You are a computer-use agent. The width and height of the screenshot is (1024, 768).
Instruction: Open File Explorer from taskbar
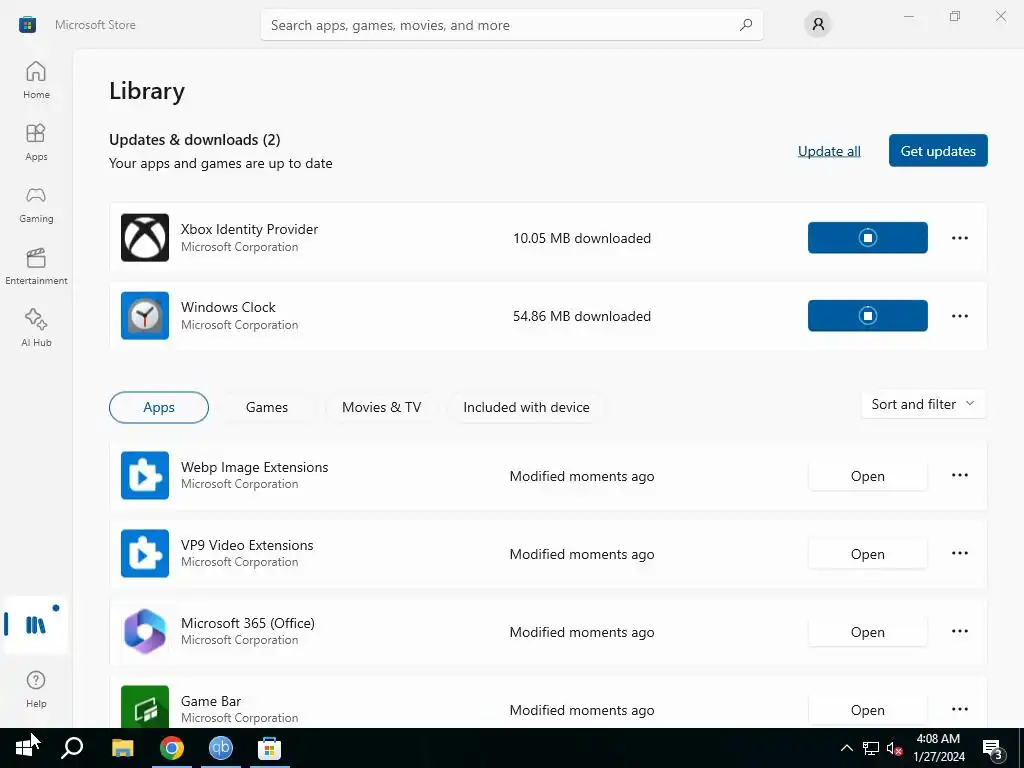122,748
